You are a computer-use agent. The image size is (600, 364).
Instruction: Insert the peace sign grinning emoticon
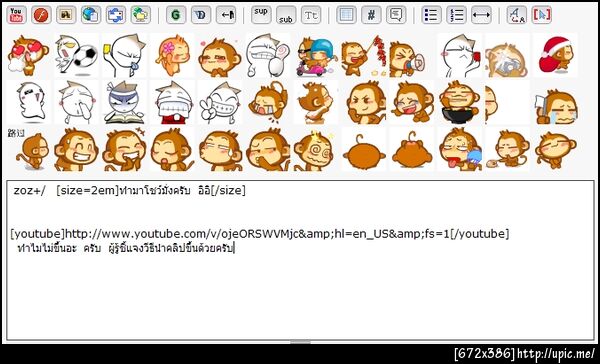tap(220, 102)
